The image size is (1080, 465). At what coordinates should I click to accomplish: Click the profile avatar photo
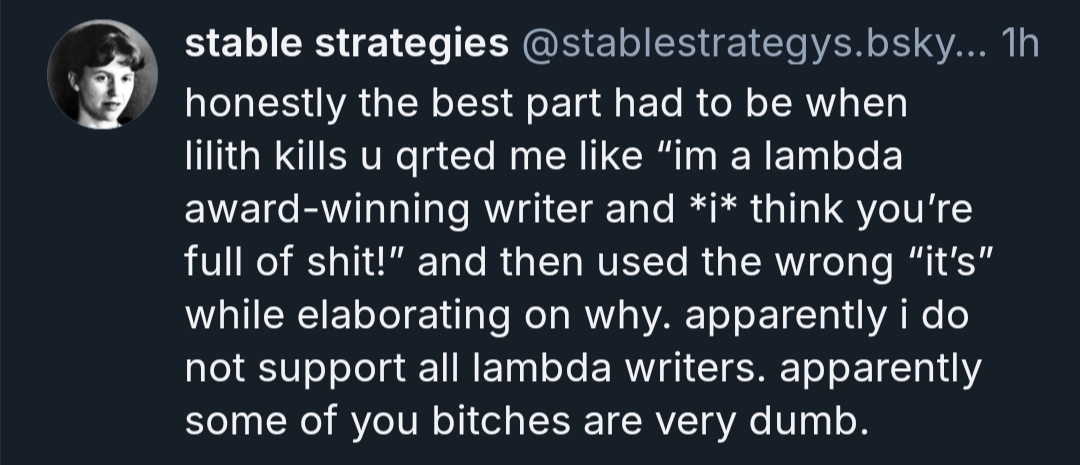[103, 74]
